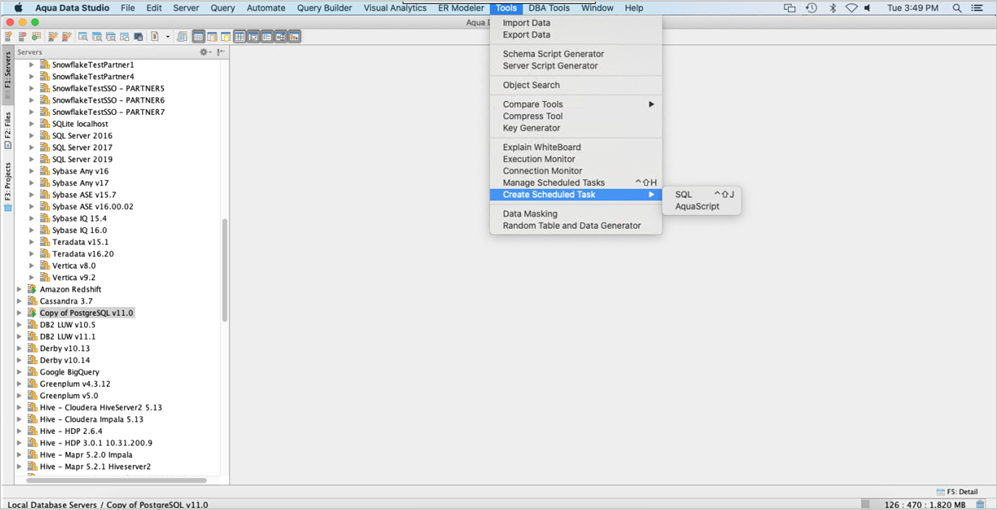
Task: Click the Tue 3:49 PM clock
Action: tap(912, 8)
